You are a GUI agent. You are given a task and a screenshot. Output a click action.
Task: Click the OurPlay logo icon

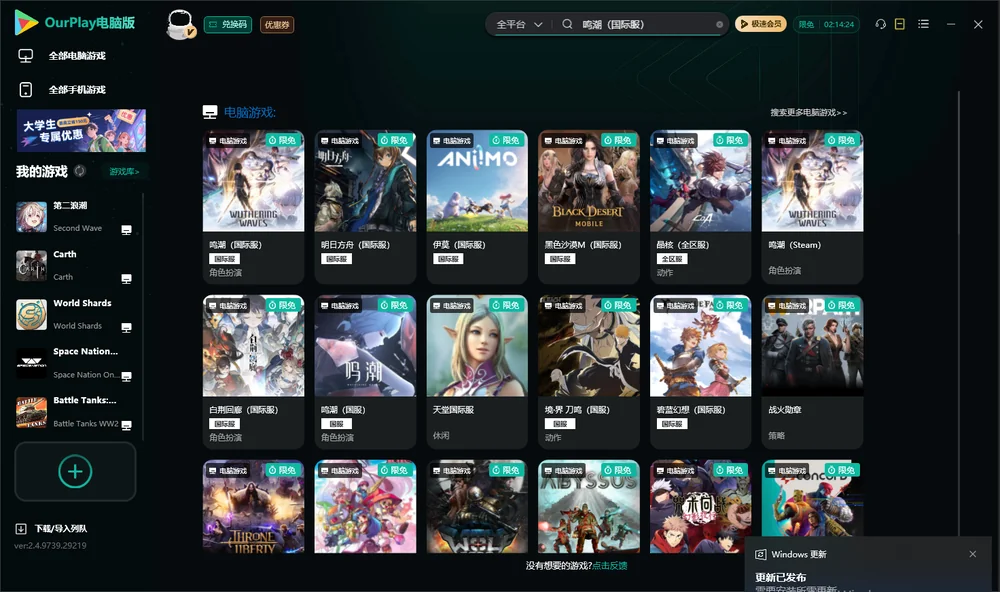[26, 22]
